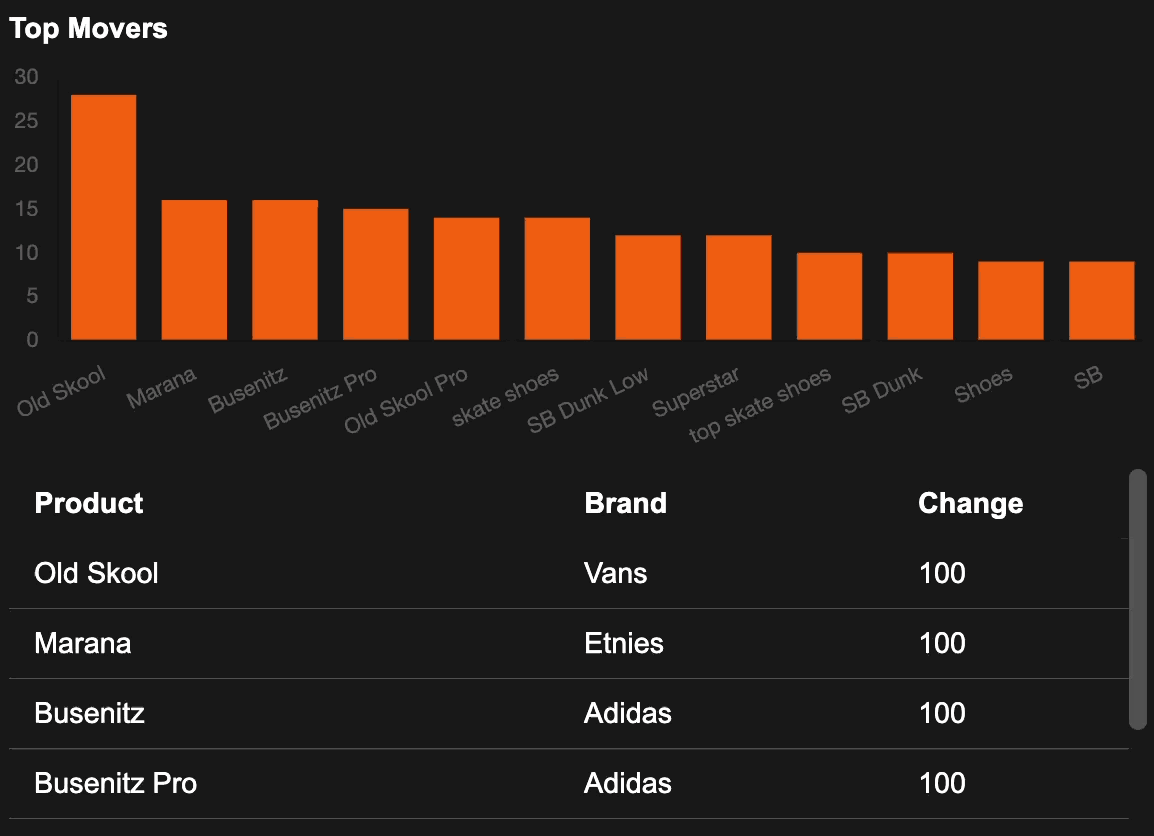This screenshot has height=836, width=1154.
Task: Select the skate shoes bar
Action: coord(556,278)
